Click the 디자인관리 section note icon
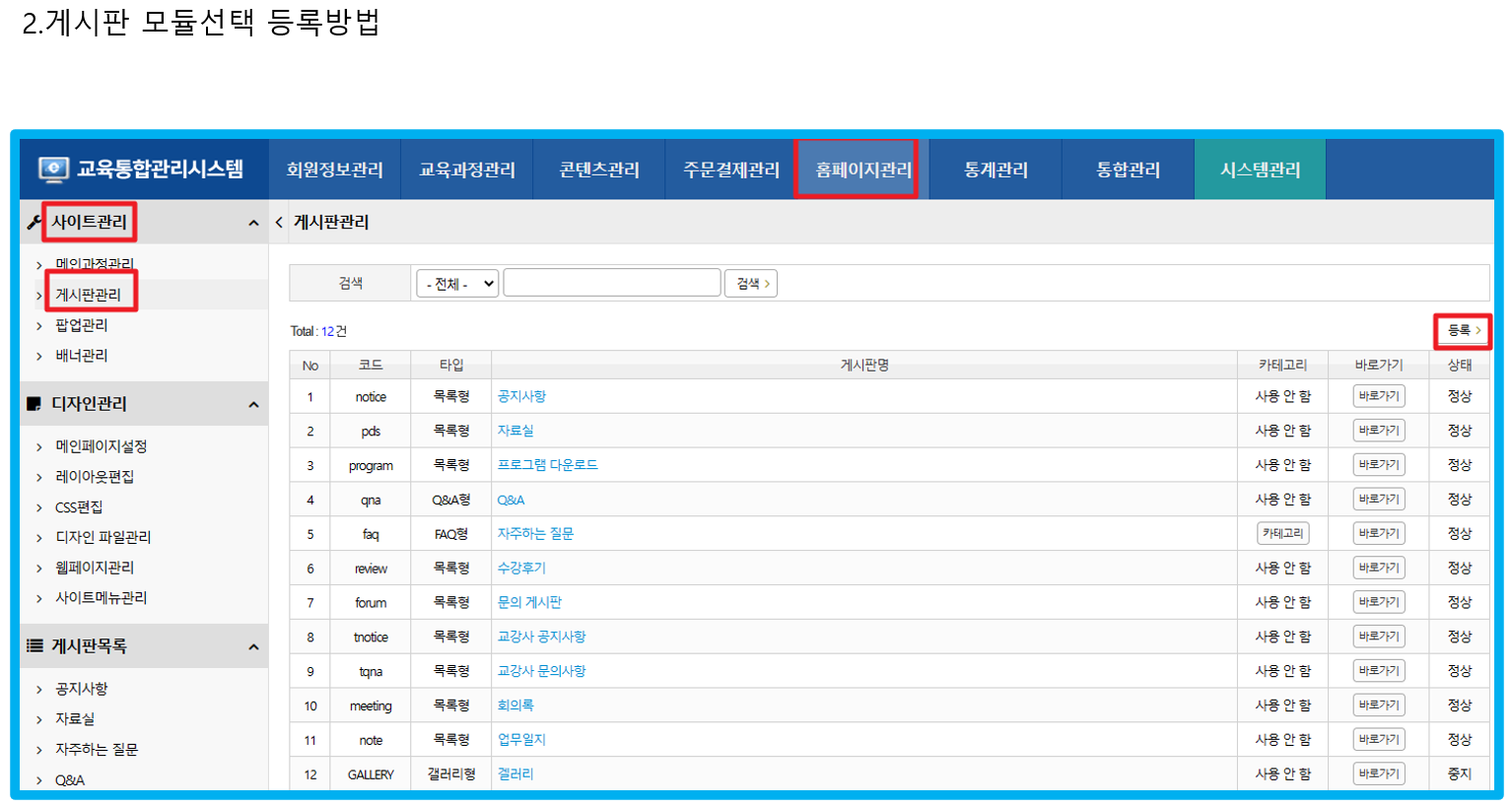The width and height of the screenshot is (1512, 807). pos(34,404)
